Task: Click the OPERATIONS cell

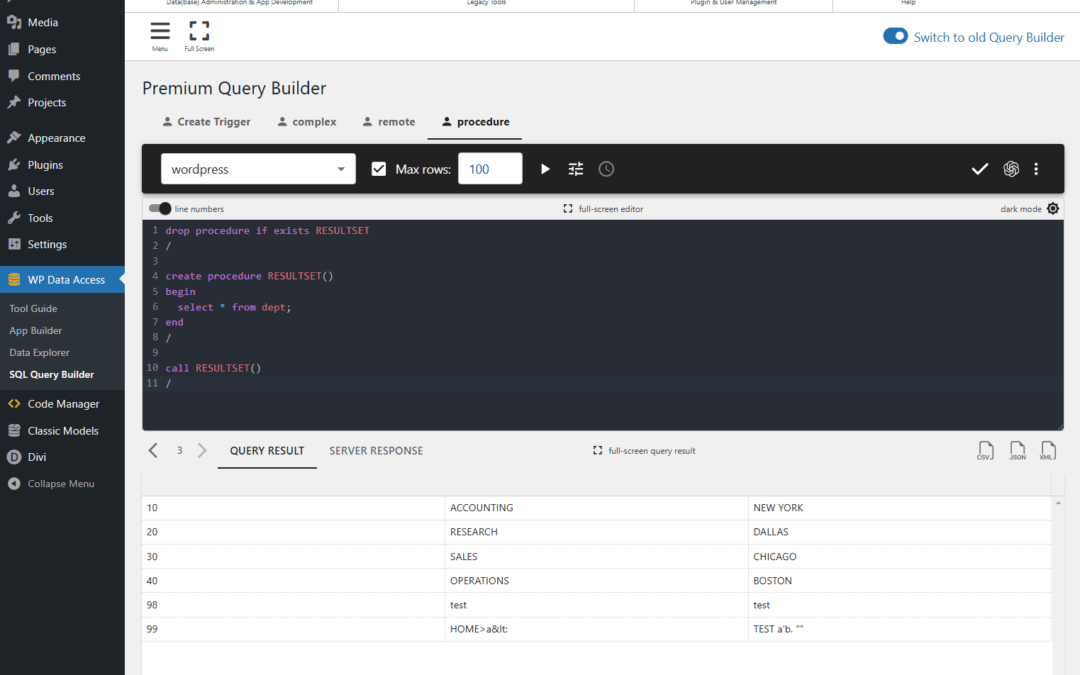Action: point(596,581)
